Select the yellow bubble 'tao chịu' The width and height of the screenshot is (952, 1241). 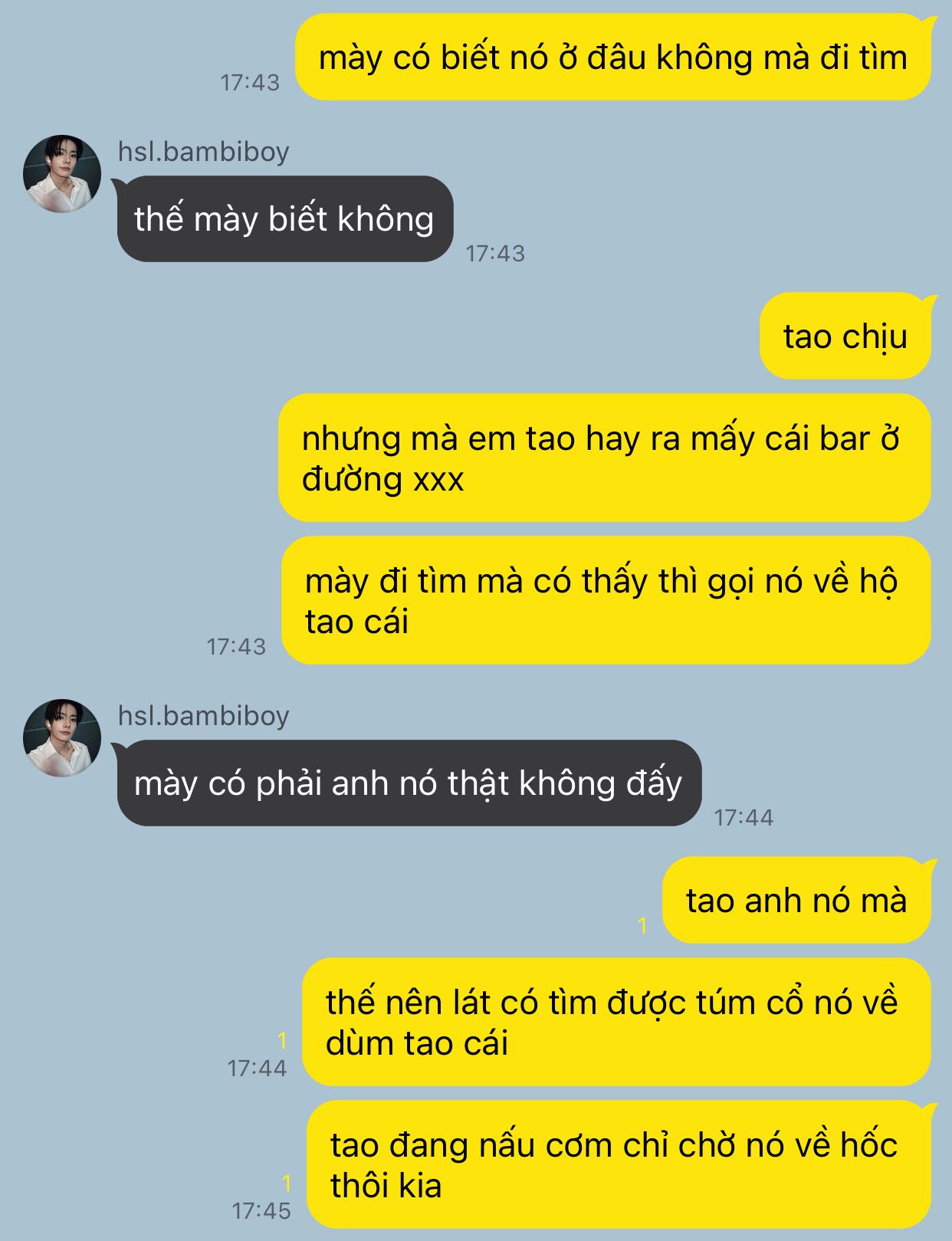845,336
